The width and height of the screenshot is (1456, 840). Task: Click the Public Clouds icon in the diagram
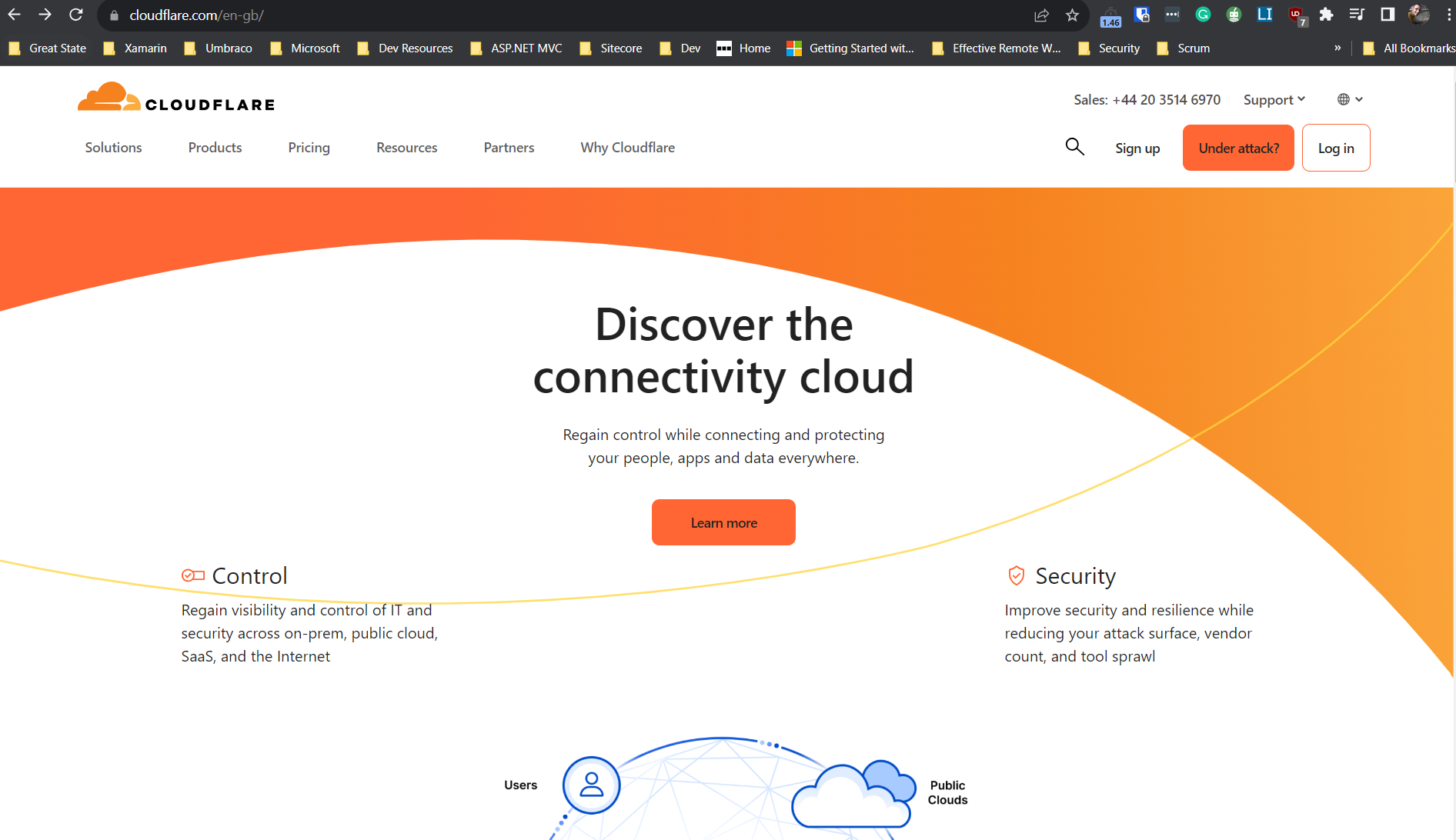point(853,794)
